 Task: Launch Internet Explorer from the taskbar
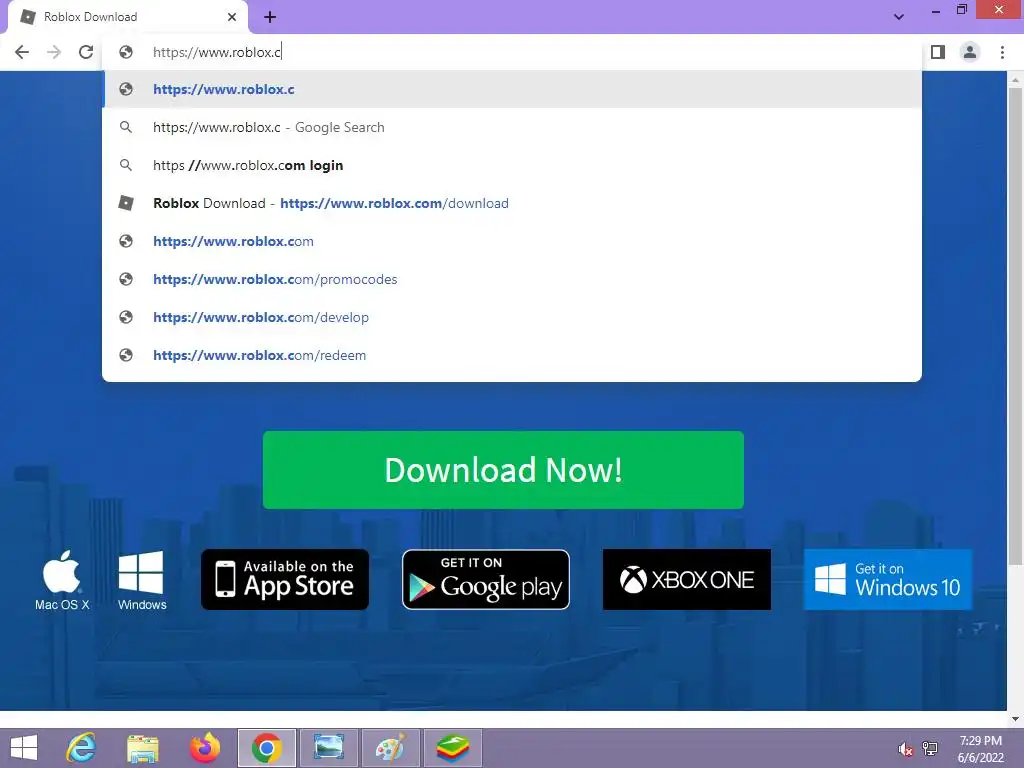tap(82, 748)
